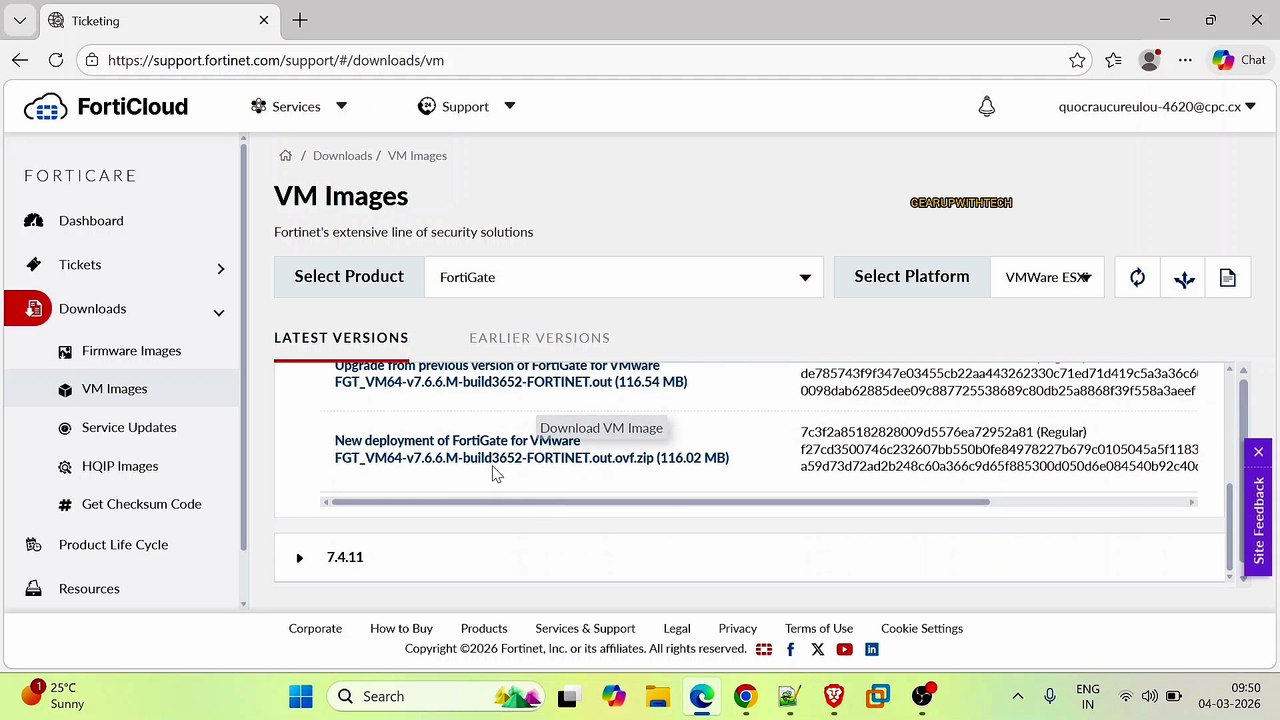The width and height of the screenshot is (1280, 720).
Task: Click the refresh icon beside Select Platform
Action: [x=1137, y=278]
